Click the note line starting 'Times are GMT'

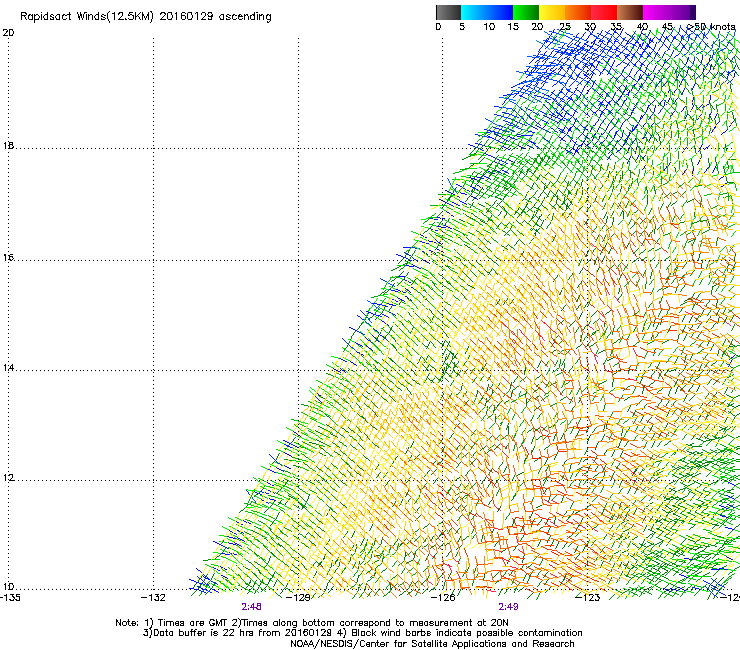[312, 623]
